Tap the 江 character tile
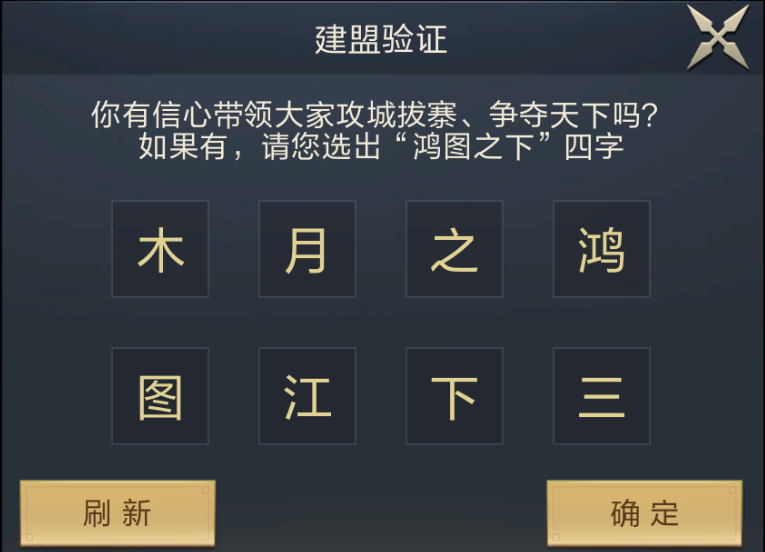Image resolution: width=765 pixels, height=552 pixels. 307,396
